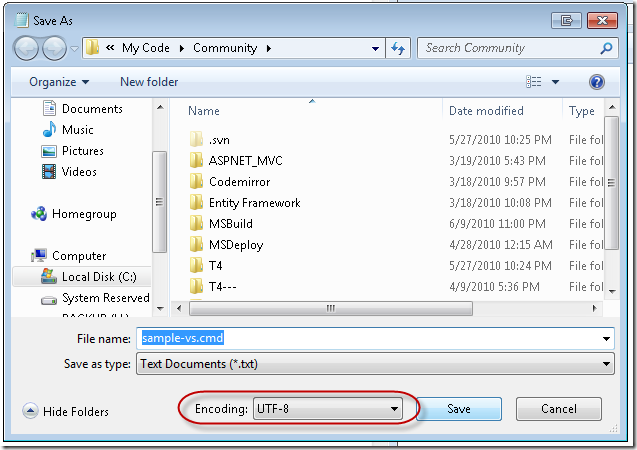Select the Codemirror folder

pyautogui.click(x=239, y=182)
